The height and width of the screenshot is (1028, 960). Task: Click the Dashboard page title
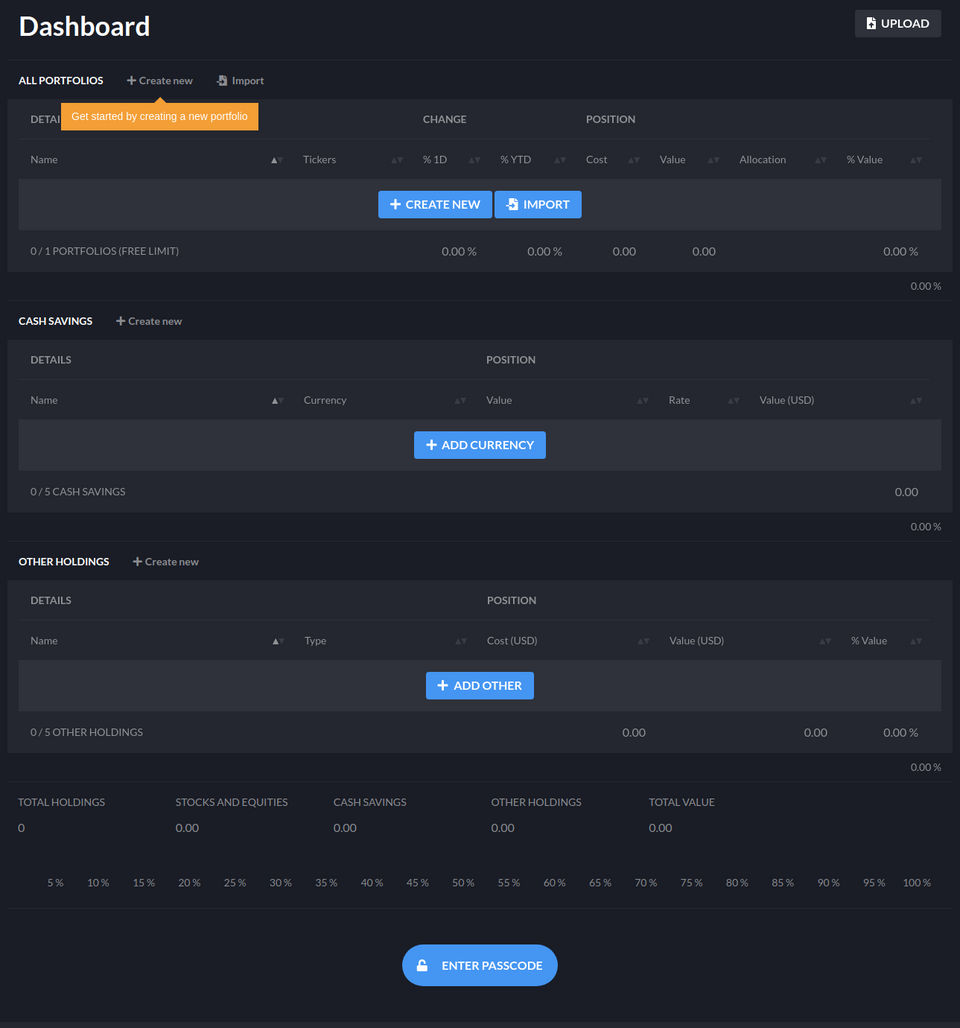pos(84,26)
